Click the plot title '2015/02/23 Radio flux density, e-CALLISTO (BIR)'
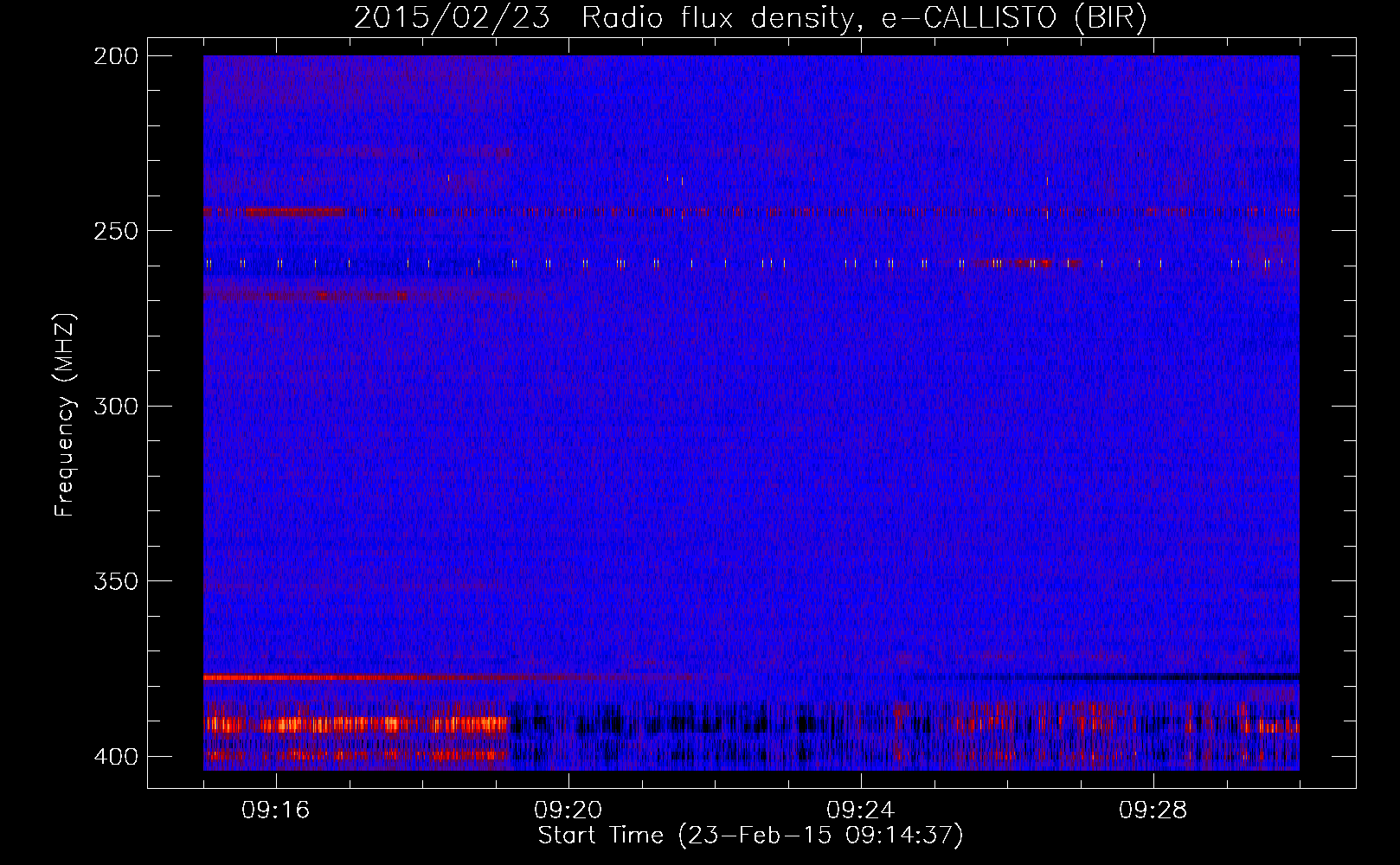1400x865 pixels. 750,17
